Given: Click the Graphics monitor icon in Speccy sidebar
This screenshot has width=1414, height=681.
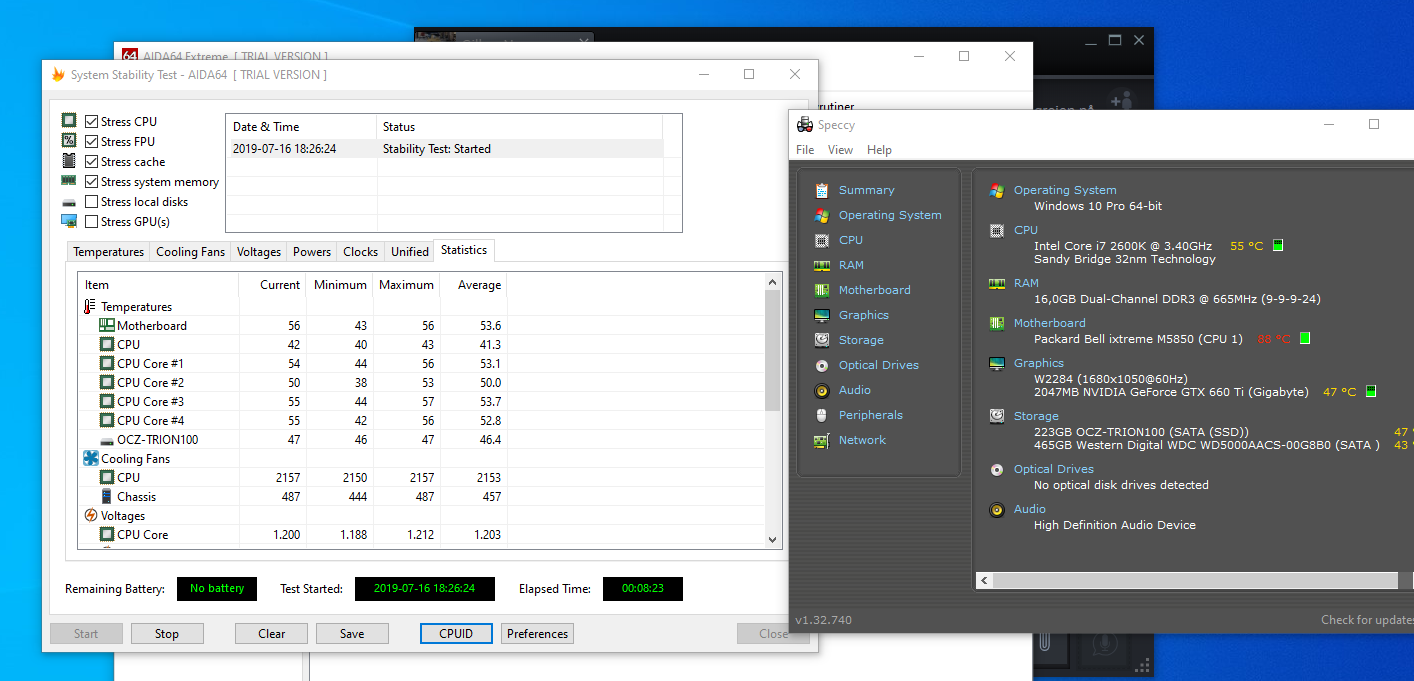Looking at the screenshot, I should (822, 315).
